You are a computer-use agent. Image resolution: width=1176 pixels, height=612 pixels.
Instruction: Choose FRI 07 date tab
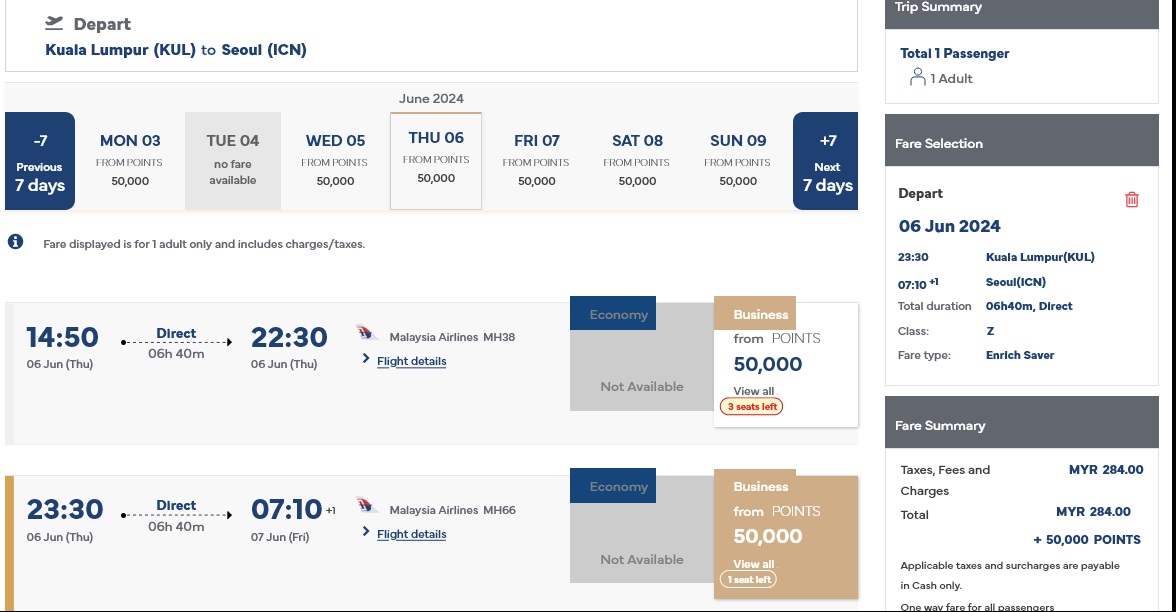click(536, 160)
